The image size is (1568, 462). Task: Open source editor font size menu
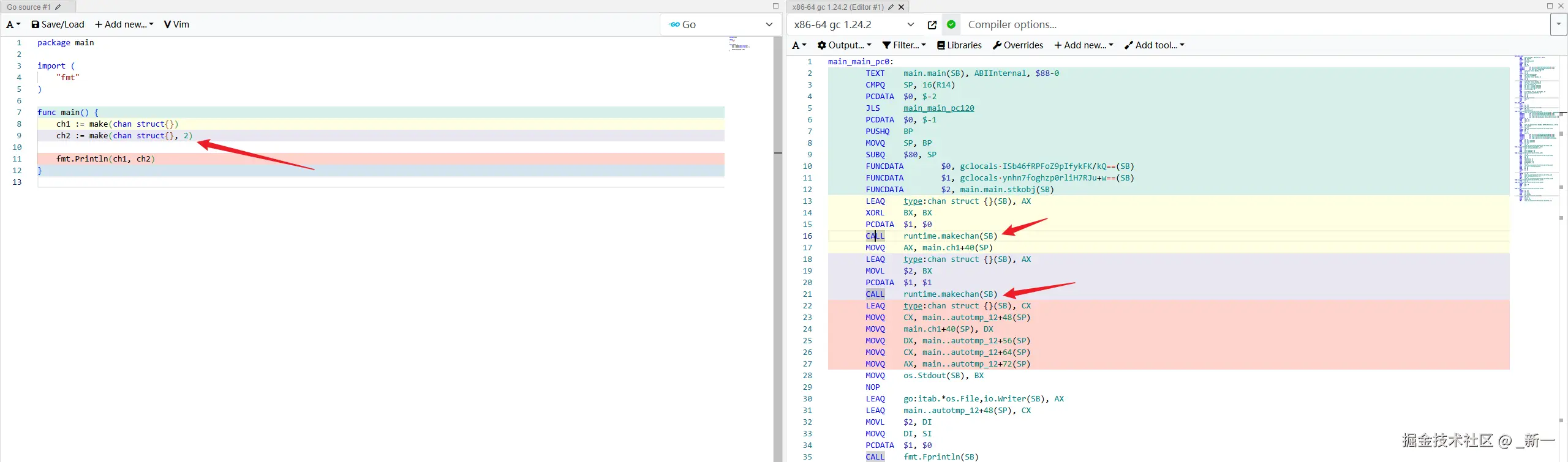[13, 24]
